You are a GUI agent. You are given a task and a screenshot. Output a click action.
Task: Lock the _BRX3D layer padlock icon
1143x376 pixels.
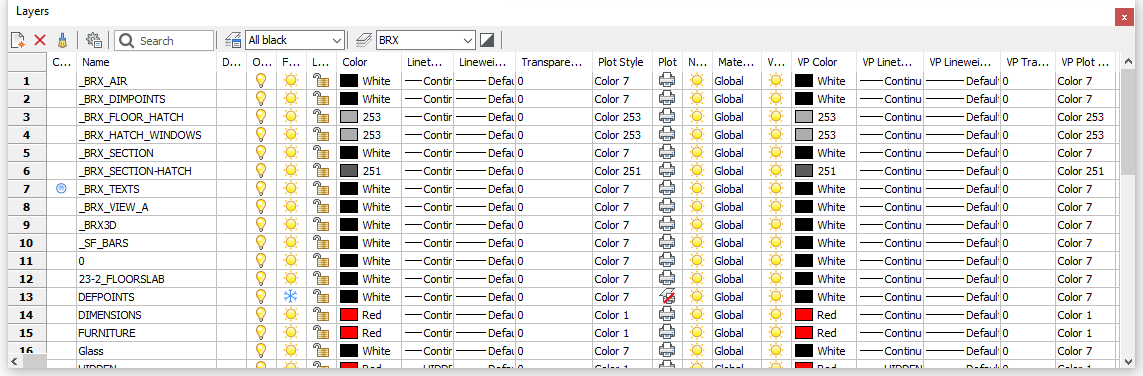(x=321, y=225)
